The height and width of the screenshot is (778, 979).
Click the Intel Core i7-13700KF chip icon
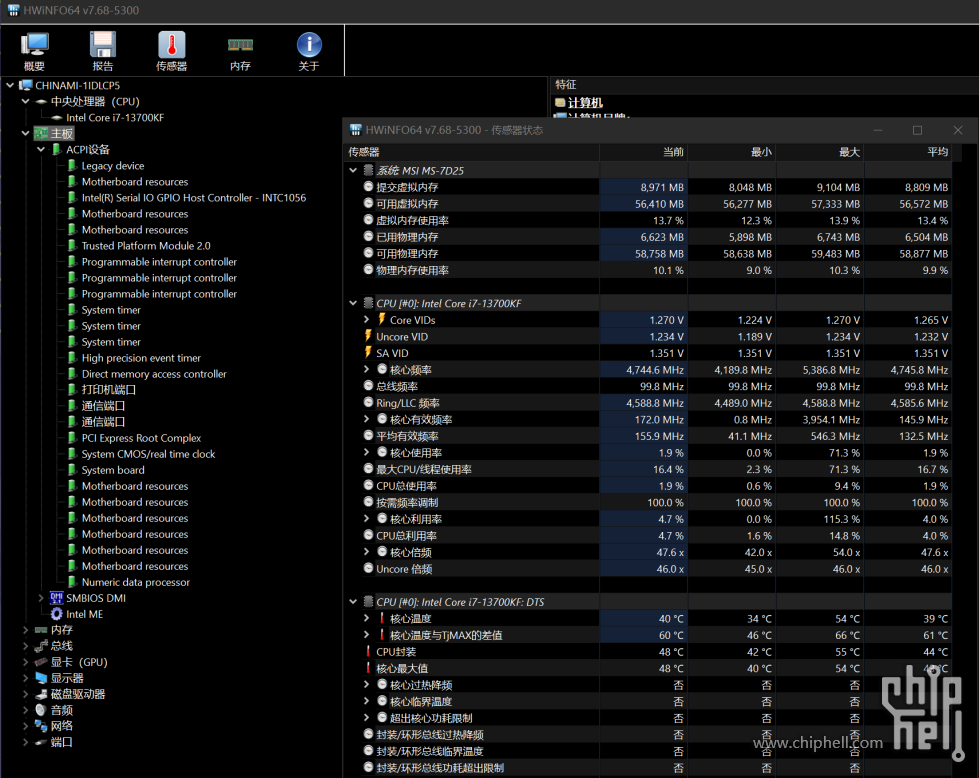tap(57, 117)
